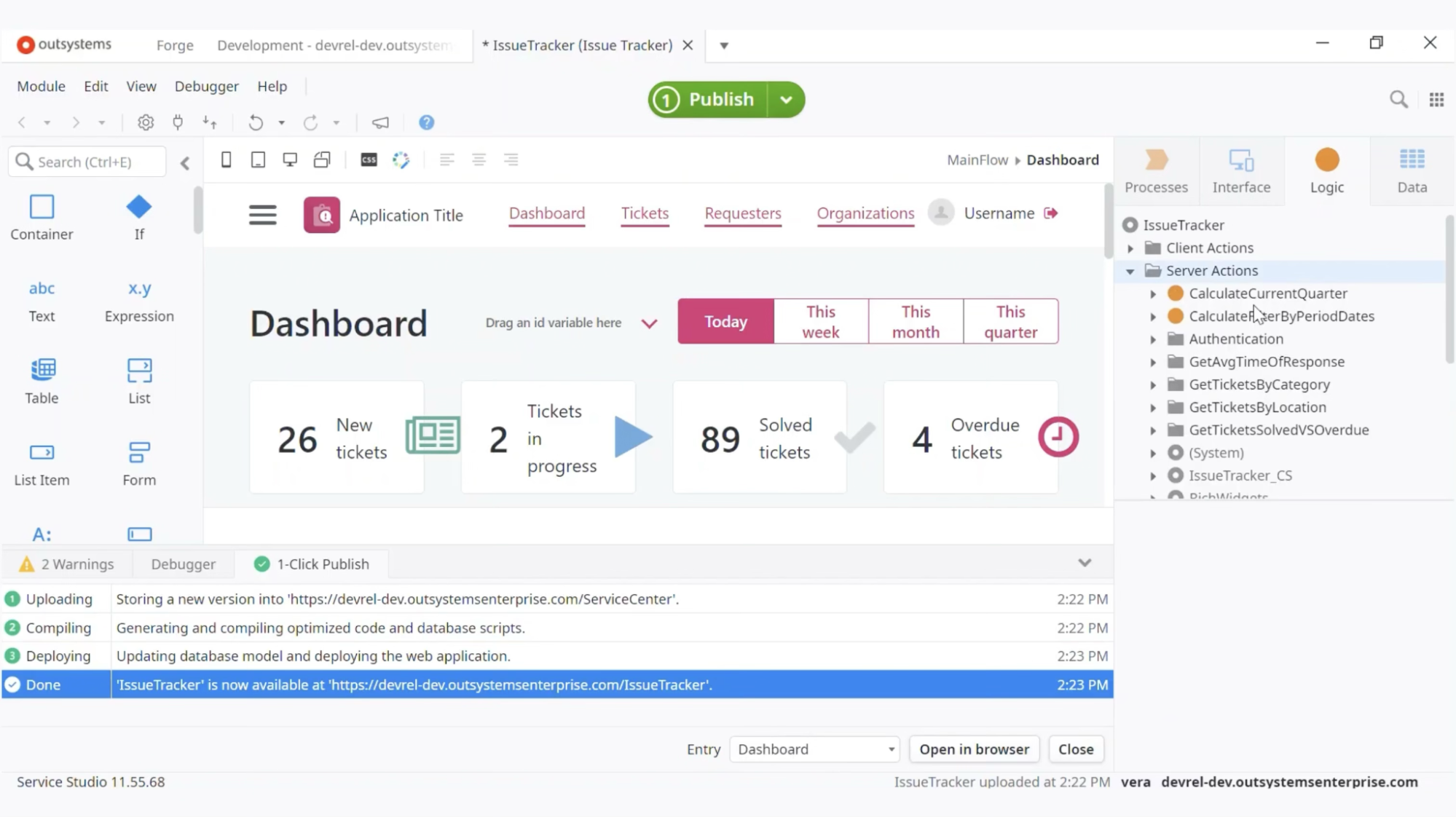Select the This week period button
Screen dimensions: 1456x817
coord(821,321)
